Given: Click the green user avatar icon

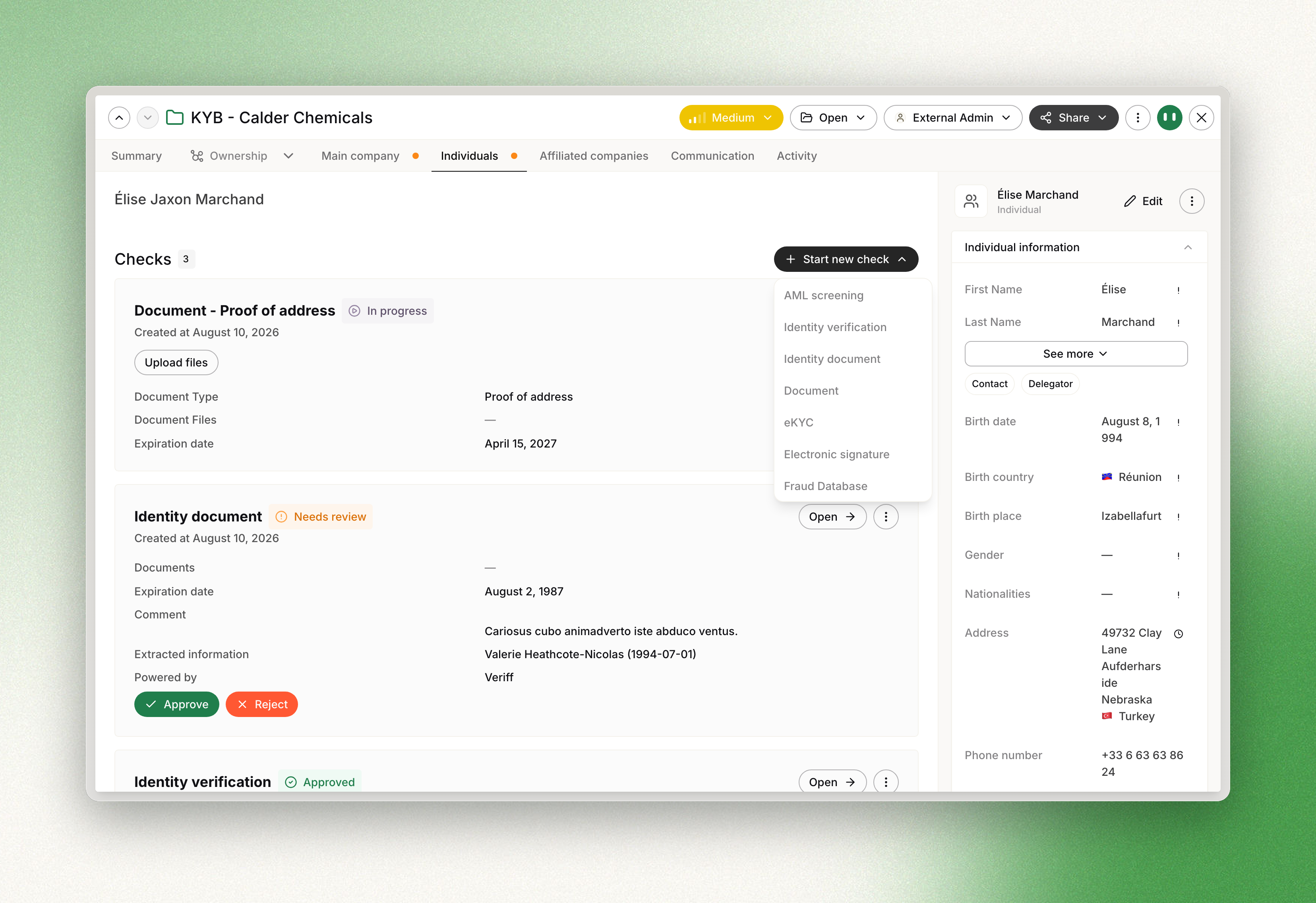Looking at the screenshot, I should pyautogui.click(x=1169, y=118).
